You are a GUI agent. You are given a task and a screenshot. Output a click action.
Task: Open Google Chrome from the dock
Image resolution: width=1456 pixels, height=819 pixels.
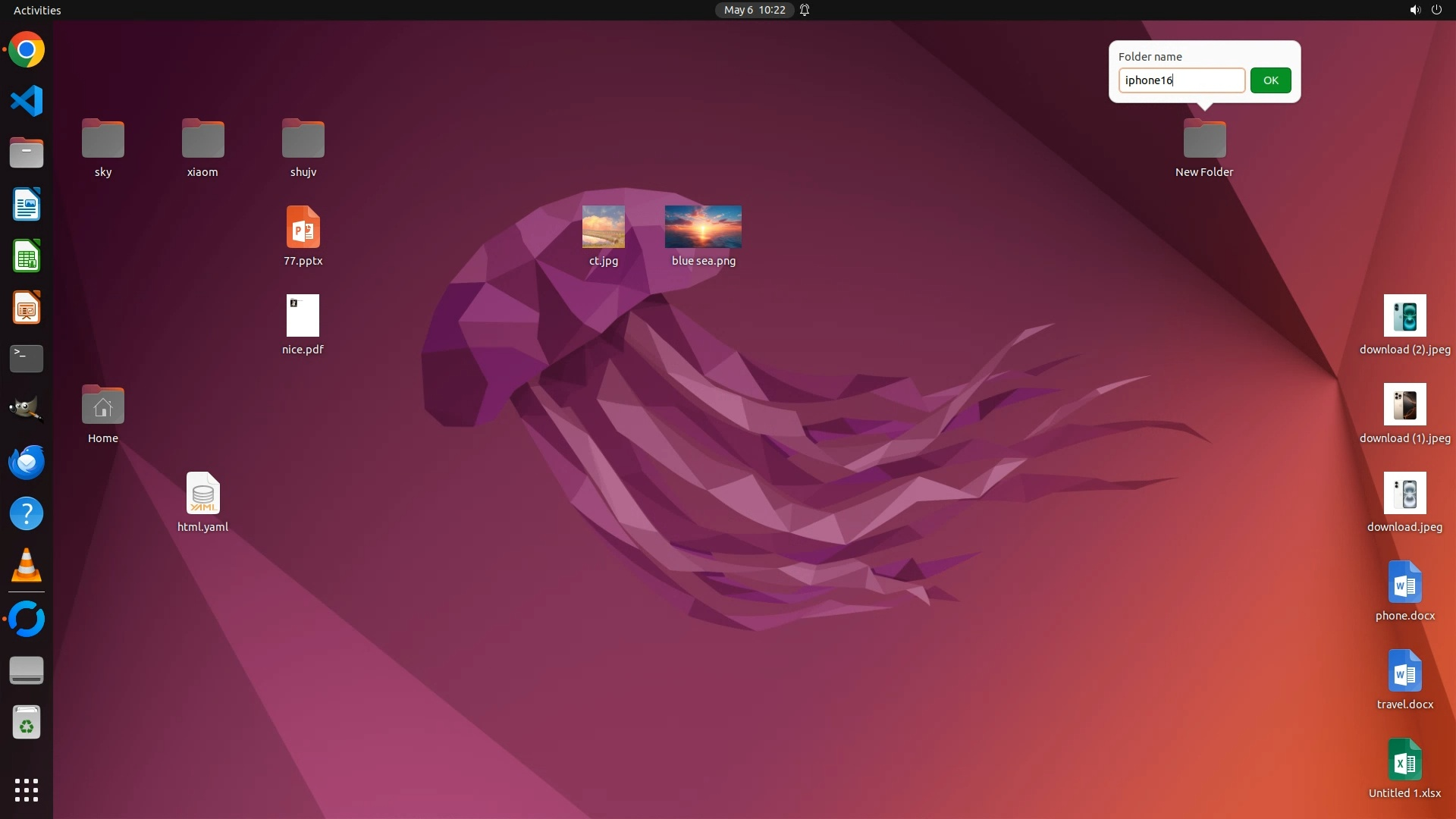coord(27,50)
